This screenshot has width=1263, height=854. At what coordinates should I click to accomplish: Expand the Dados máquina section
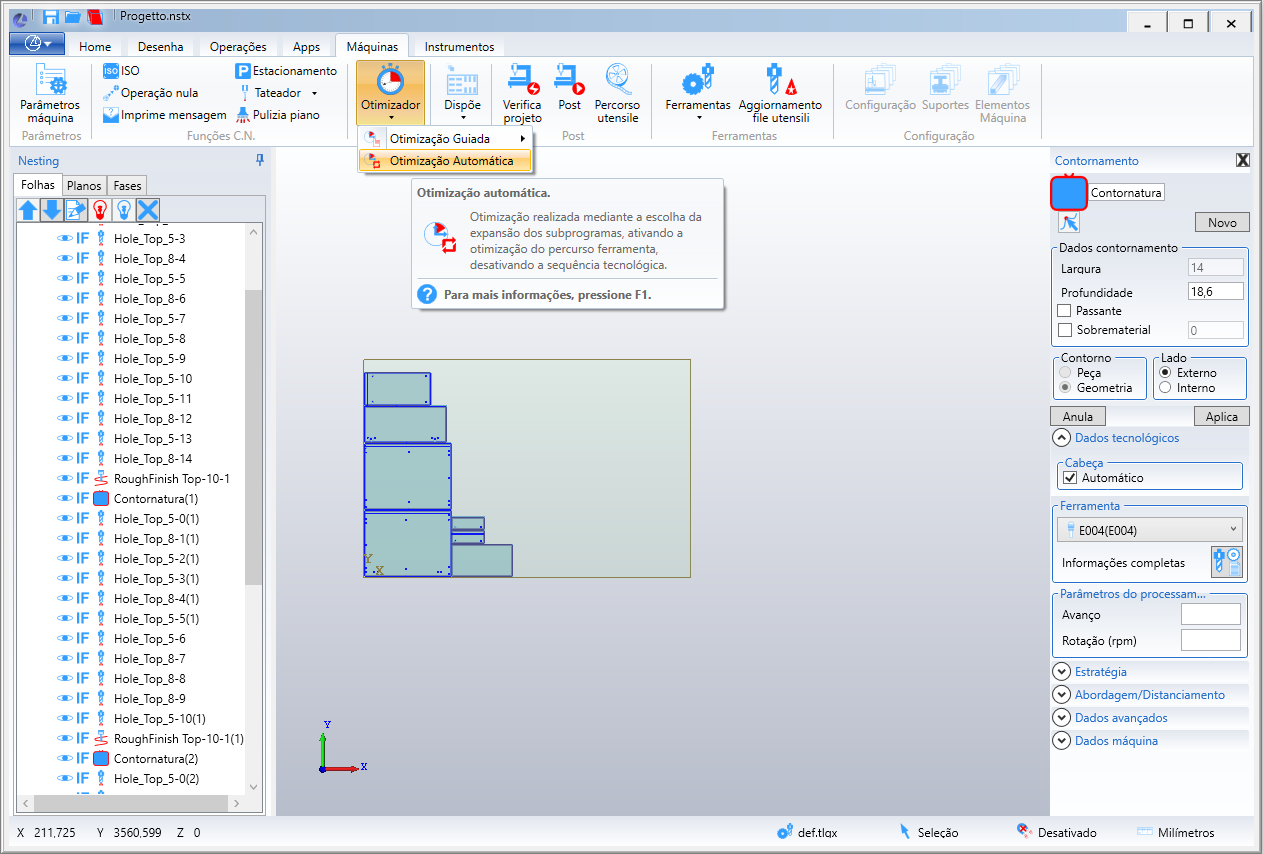point(1060,741)
